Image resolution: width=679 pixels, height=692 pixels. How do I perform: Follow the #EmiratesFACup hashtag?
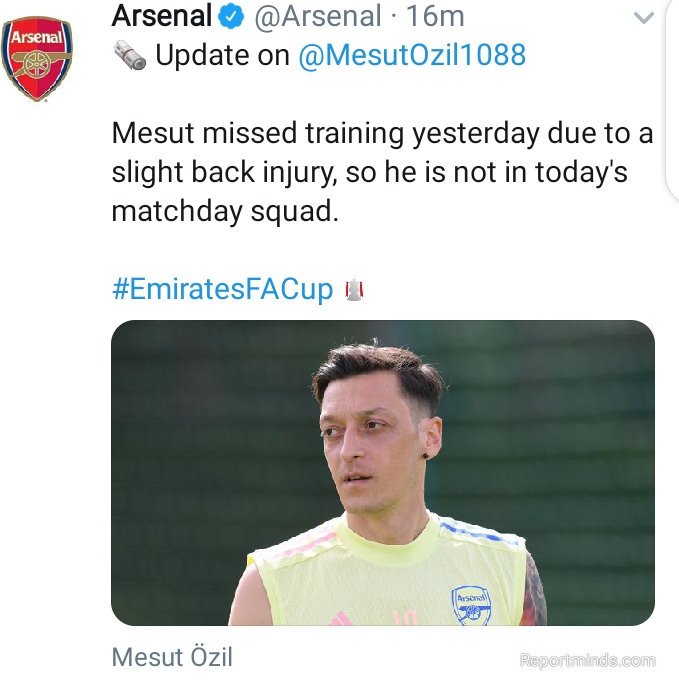(221, 291)
